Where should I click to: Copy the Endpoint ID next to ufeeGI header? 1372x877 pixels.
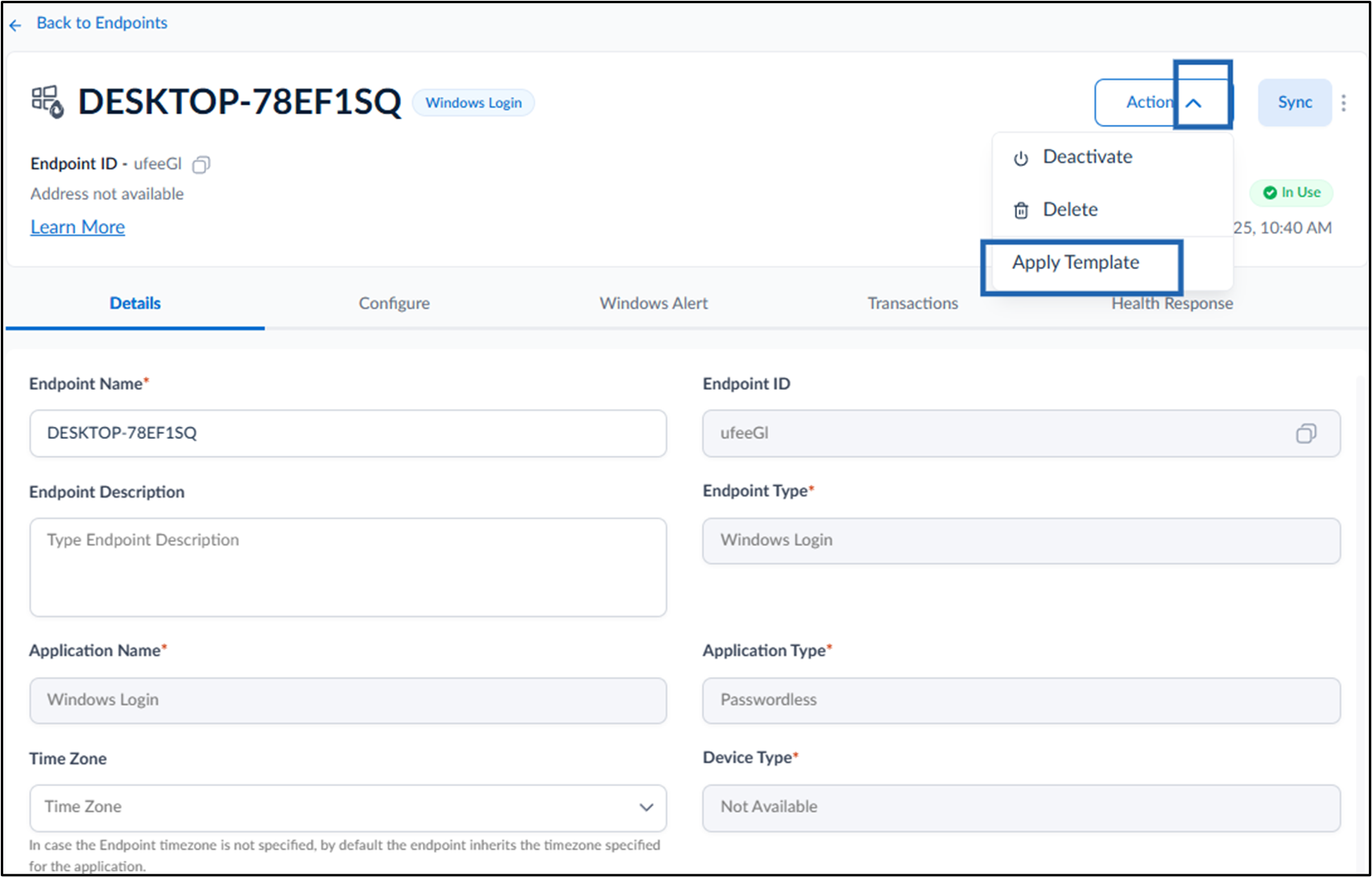coord(201,164)
